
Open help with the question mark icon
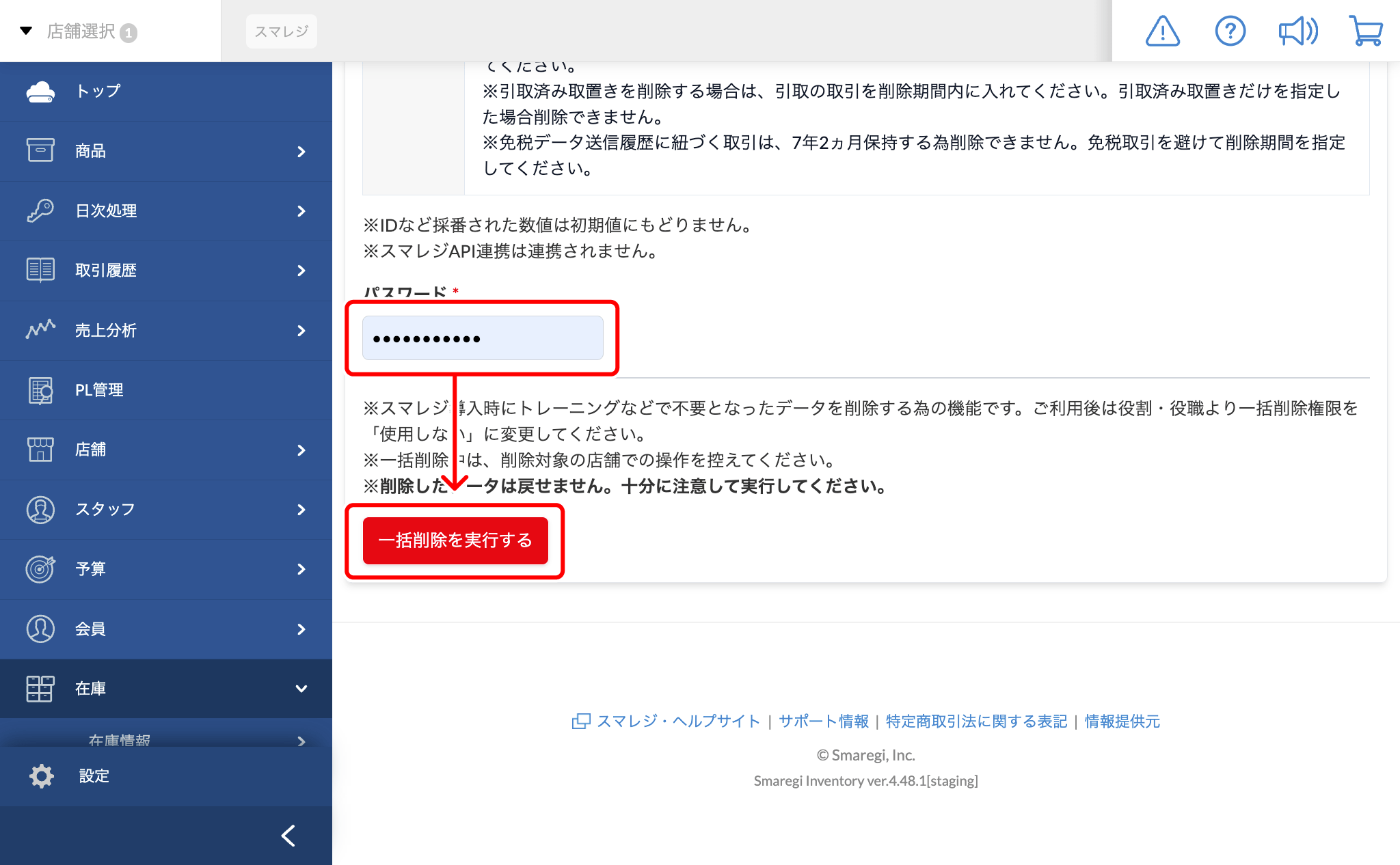pyautogui.click(x=1230, y=31)
